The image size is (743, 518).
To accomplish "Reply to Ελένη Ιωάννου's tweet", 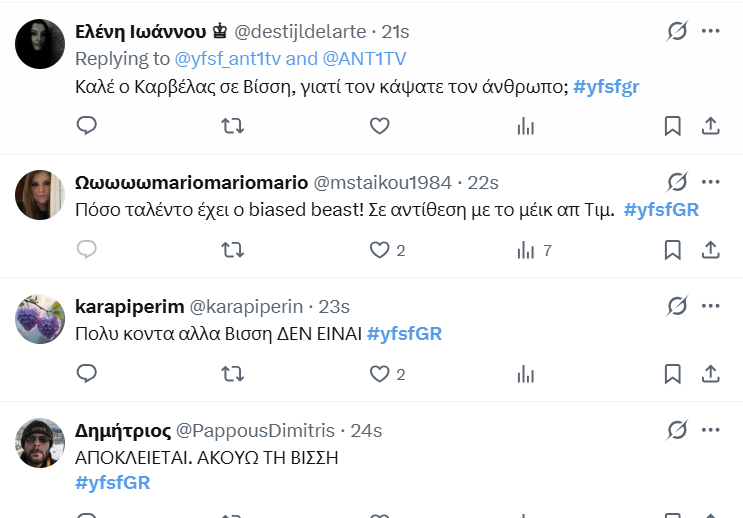I will click(87, 126).
